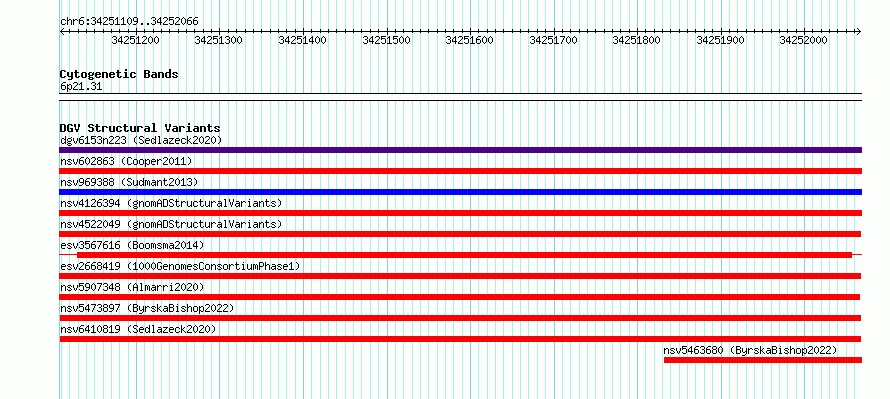Click the Cytogenetic Bands track title
Viewport: 890px width, 399px height.
click(x=119, y=74)
